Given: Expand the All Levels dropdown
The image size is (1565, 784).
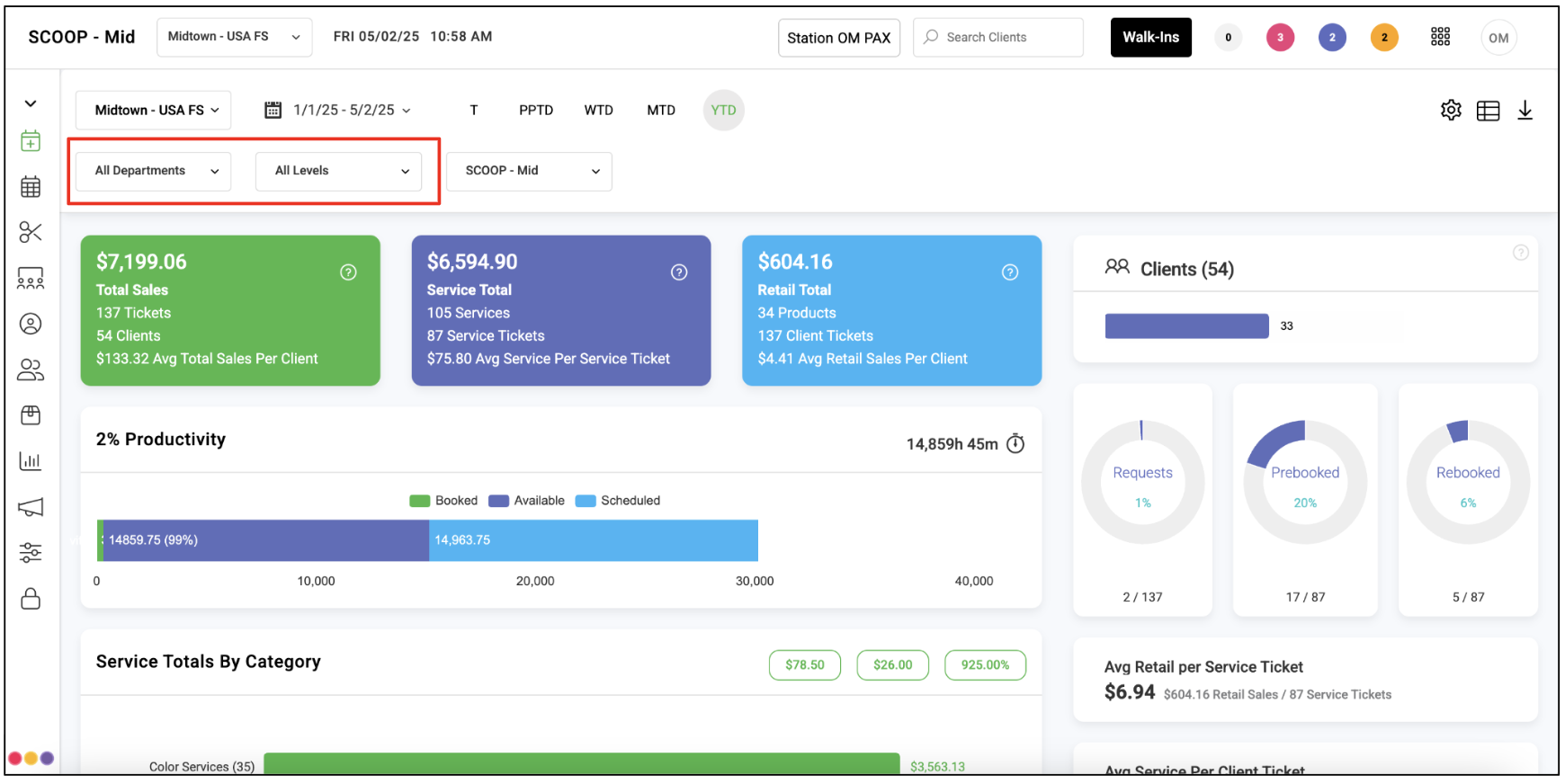Looking at the screenshot, I should pos(339,171).
